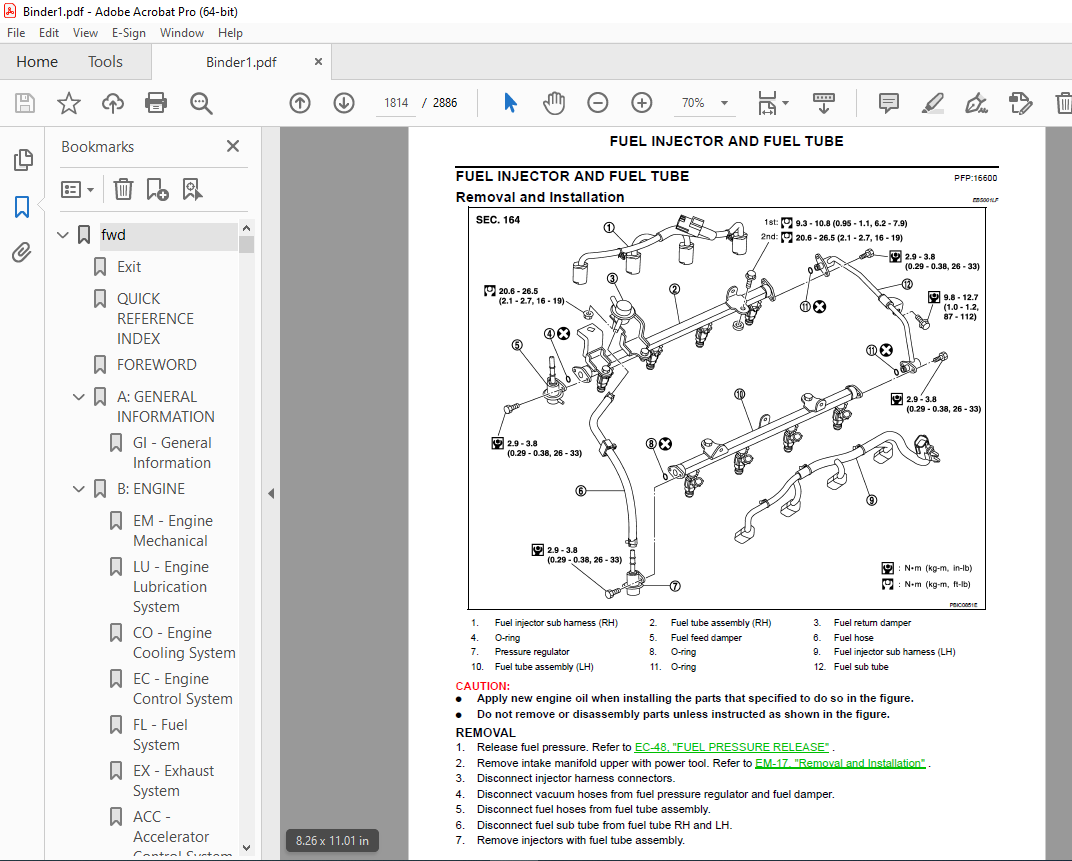Select the Exit bookmark
This screenshot has width=1072, height=861.
(129, 267)
